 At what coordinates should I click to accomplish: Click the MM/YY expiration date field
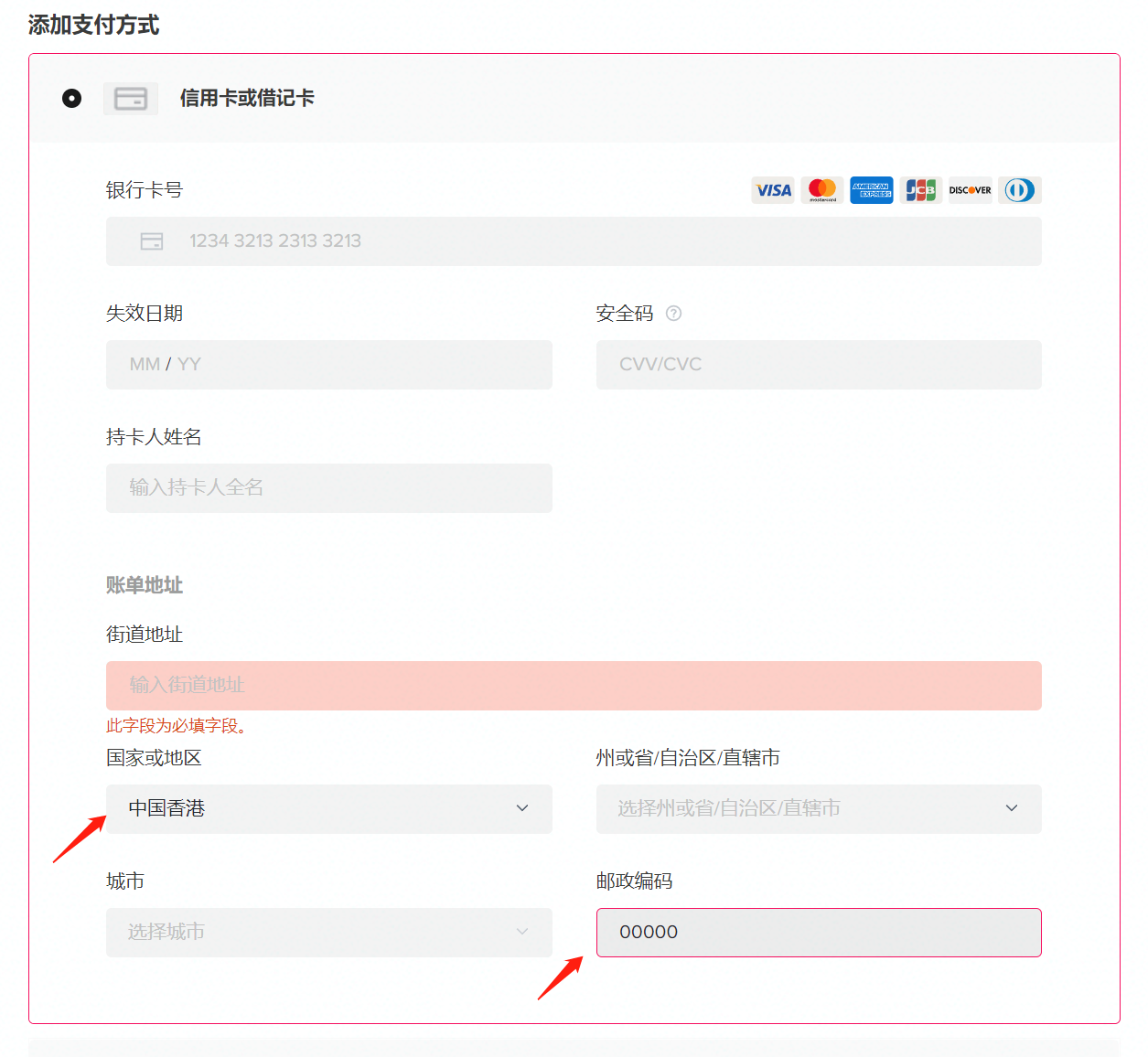(x=328, y=365)
